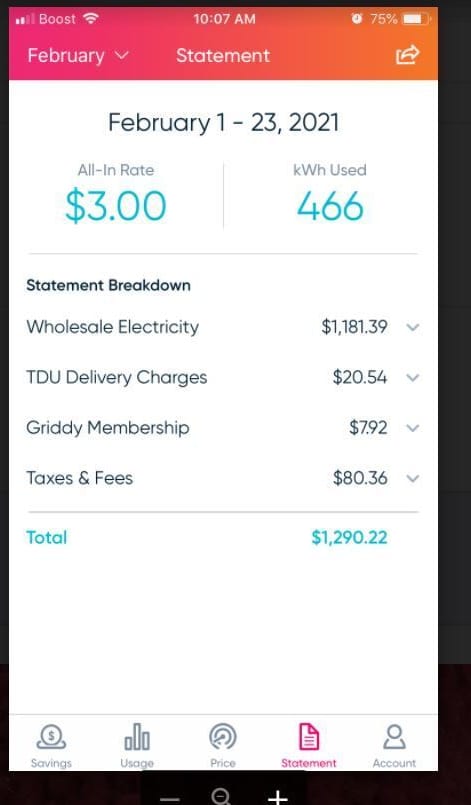Click the zoom in plus icon
Viewport: 471px width, 805px height.
(x=277, y=798)
